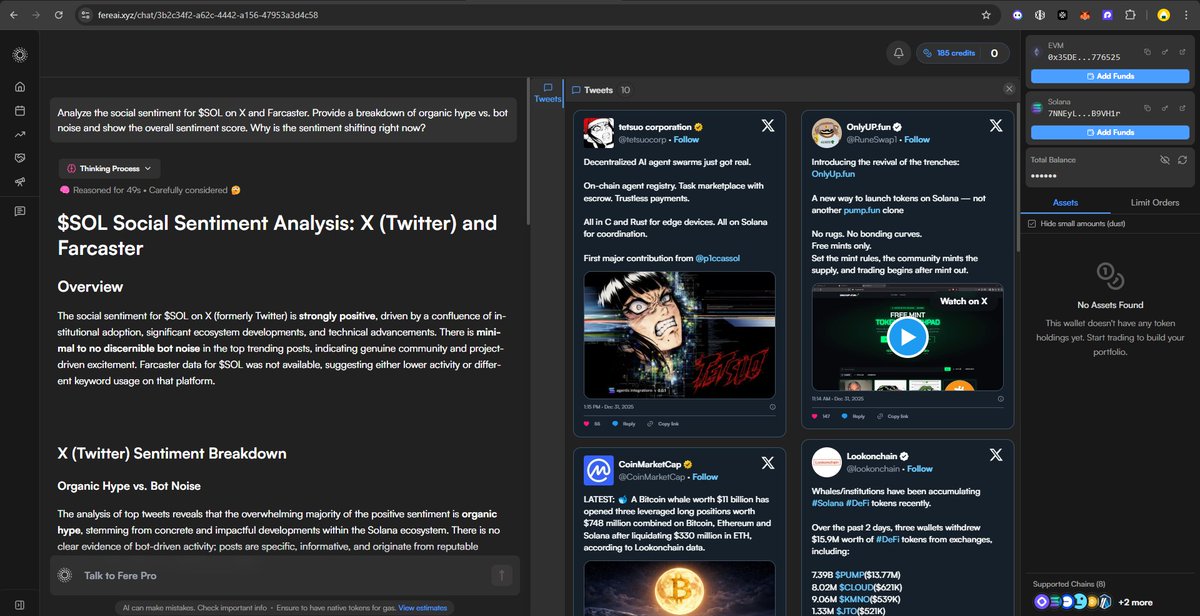Image resolution: width=1200 pixels, height=616 pixels.
Task: Copy link of tetsuo corporation tweet
Action: [x=663, y=424]
